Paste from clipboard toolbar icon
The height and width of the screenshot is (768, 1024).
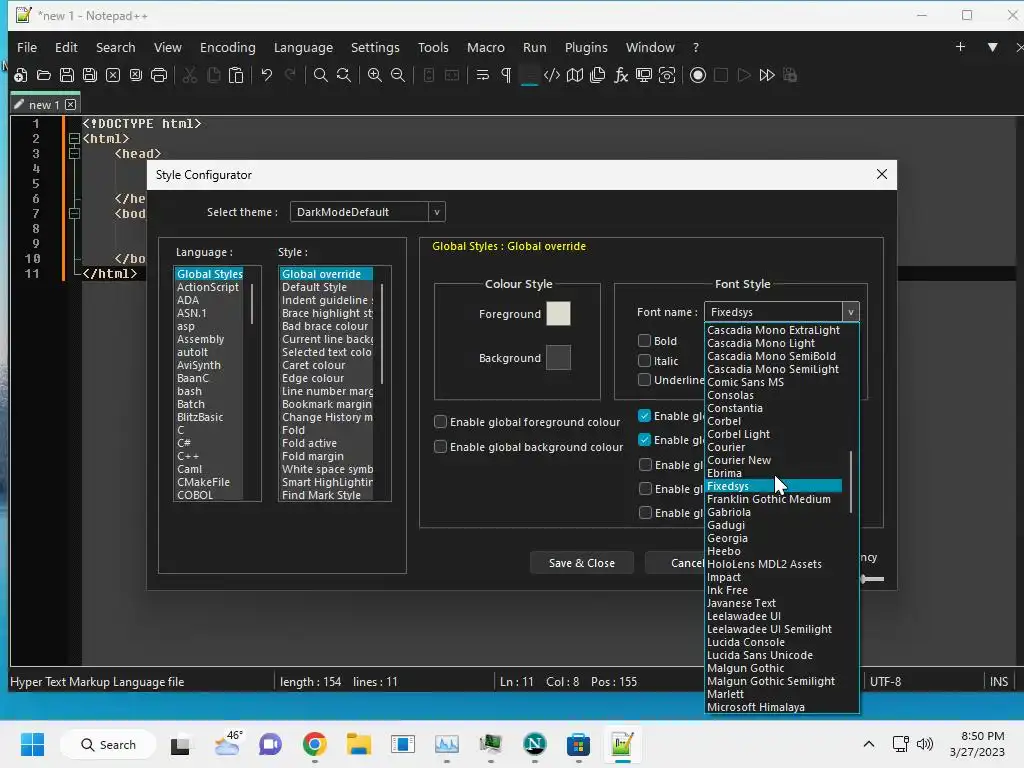[236, 75]
